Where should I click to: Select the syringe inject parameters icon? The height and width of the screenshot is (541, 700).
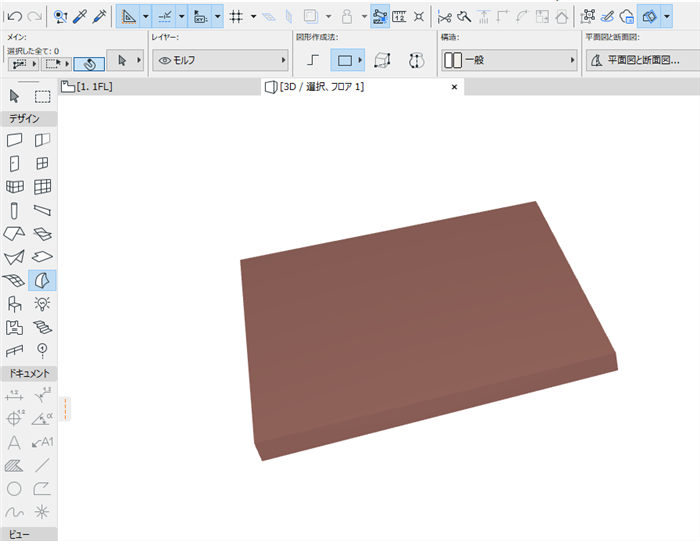click(x=99, y=17)
